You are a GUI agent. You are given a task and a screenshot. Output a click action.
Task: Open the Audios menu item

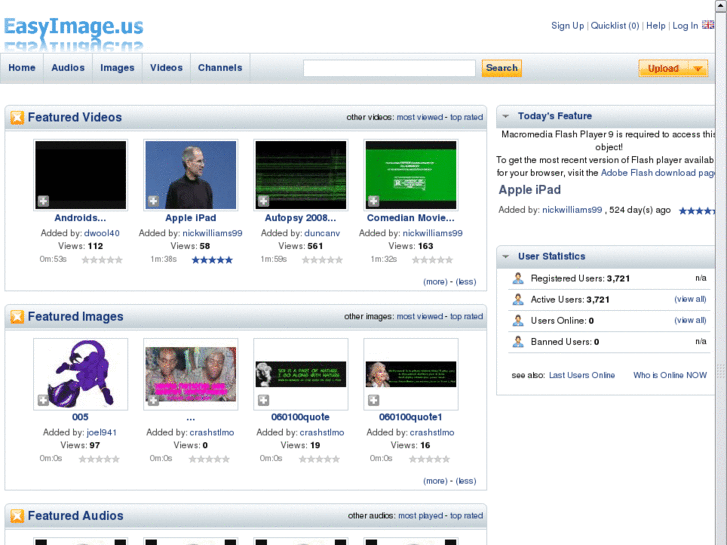click(x=68, y=68)
